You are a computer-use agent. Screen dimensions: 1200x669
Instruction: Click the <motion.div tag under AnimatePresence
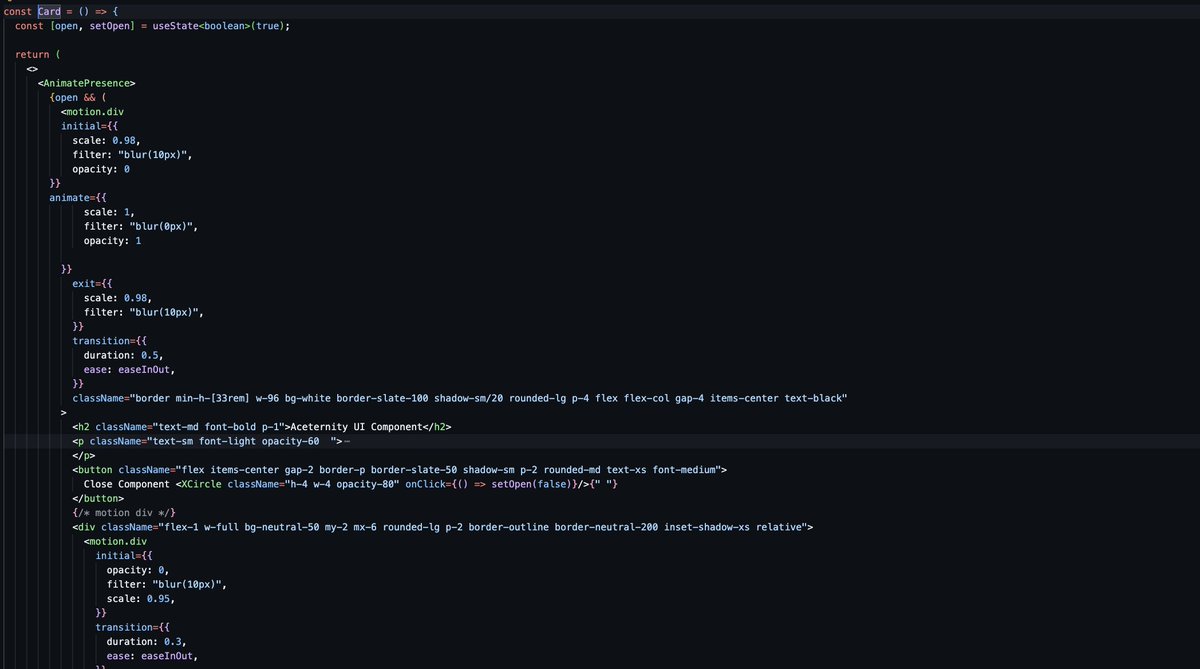point(92,111)
